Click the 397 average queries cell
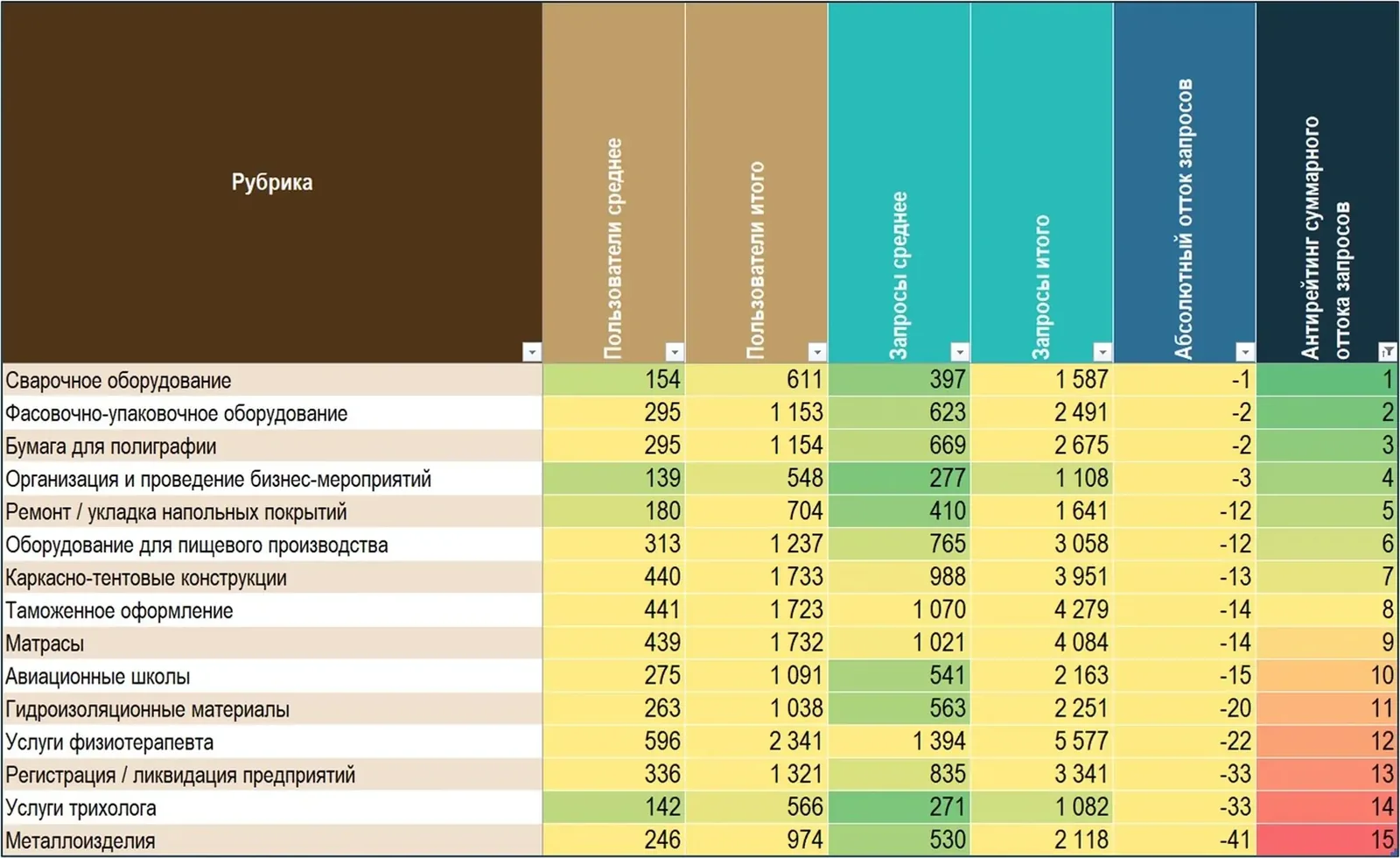This screenshot has height=858, width=1400. [x=899, y=380]
